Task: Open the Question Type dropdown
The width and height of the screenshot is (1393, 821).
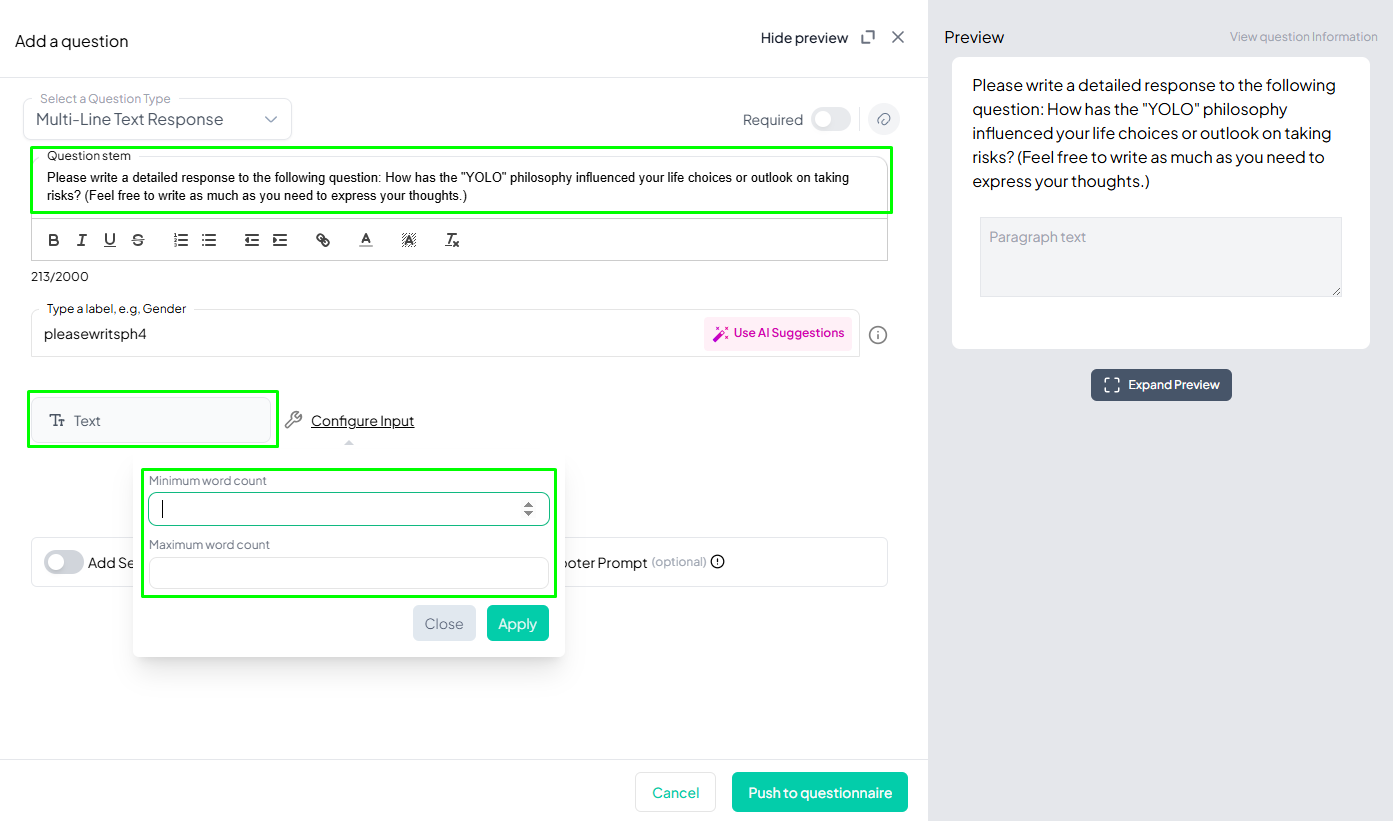Action: (157, 119)
